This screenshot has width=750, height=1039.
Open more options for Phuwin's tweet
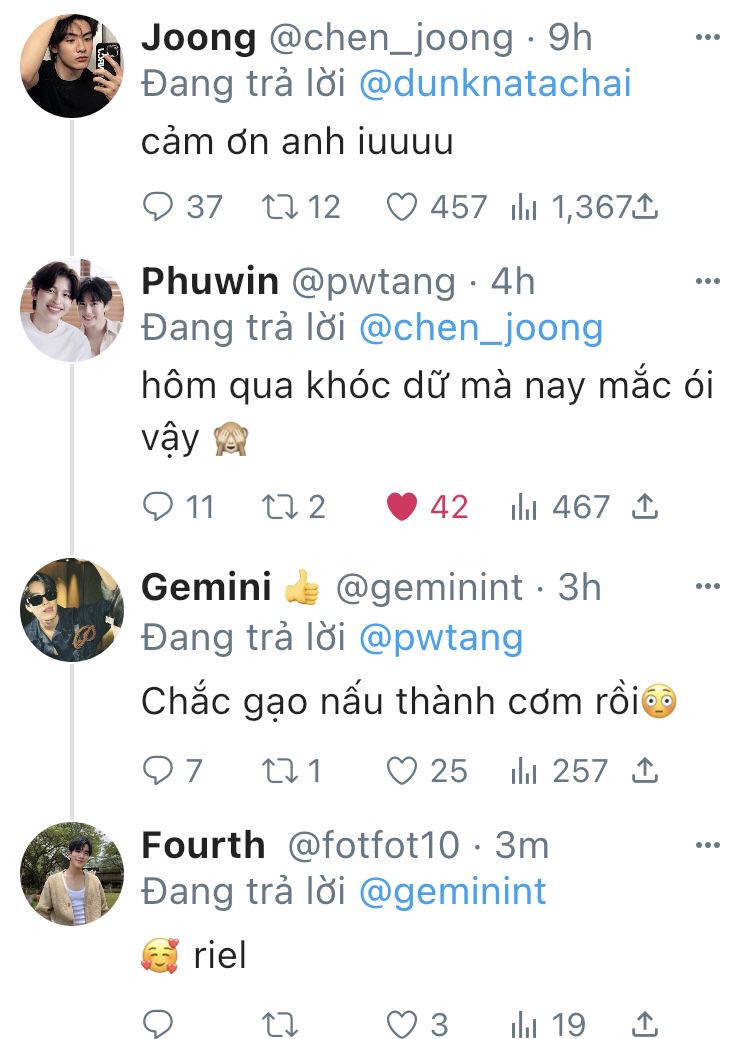[707, 282]
